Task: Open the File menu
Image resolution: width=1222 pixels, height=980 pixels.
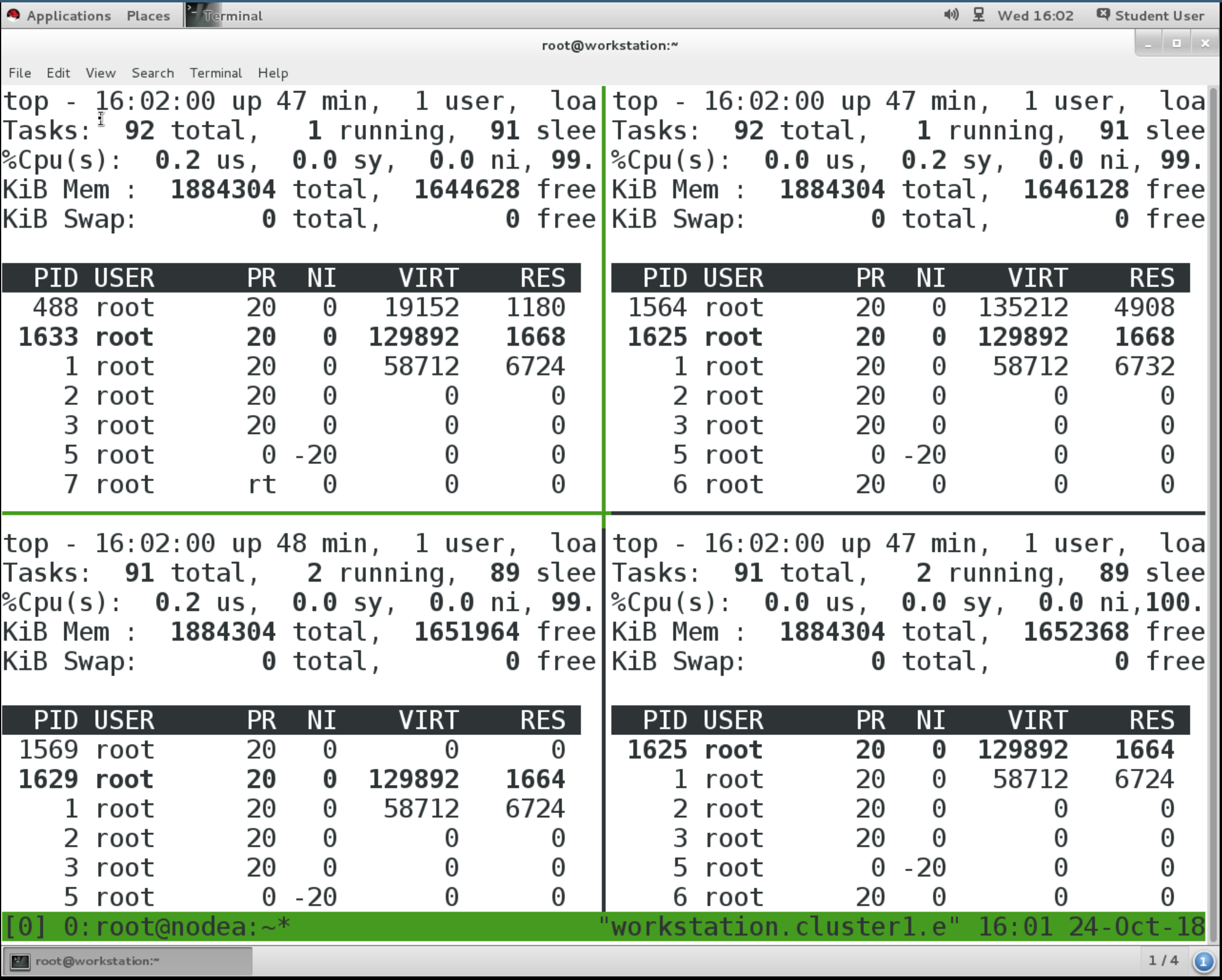Action: [x=20, y=73]
